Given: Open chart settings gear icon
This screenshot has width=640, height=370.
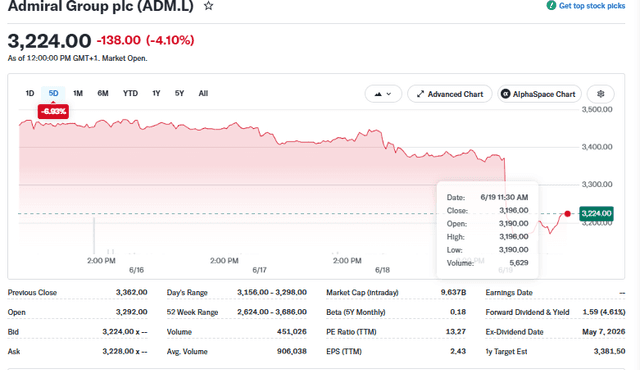Looking at the screenshot, I should [600, 94].
